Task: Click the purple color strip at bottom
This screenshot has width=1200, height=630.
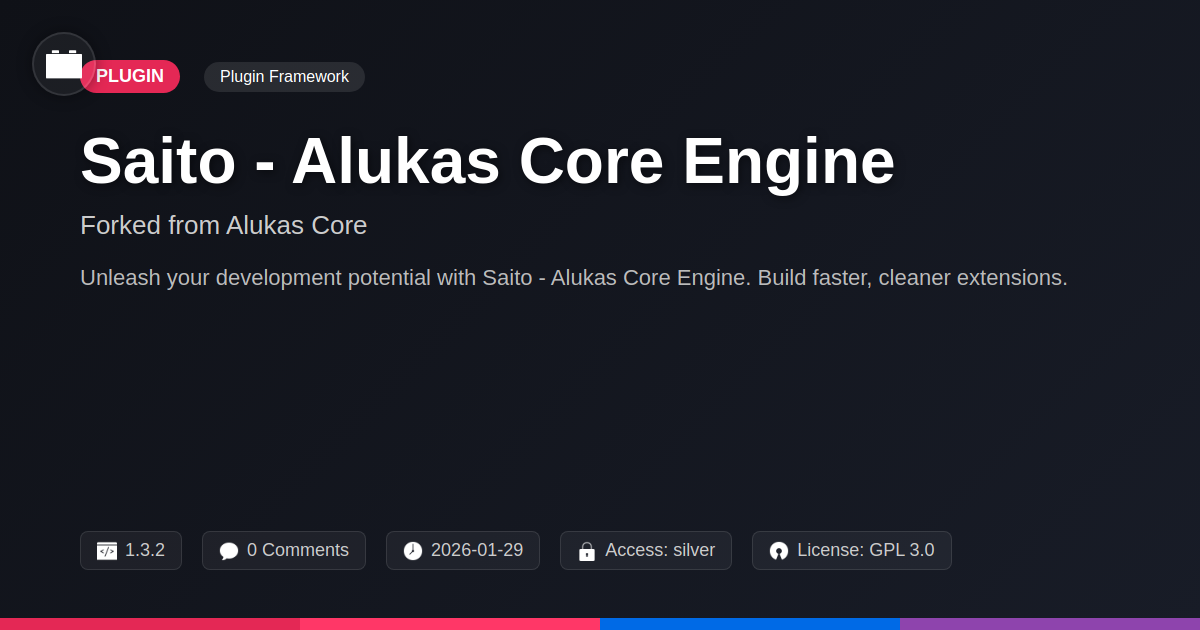Action: click(1050, 624)
